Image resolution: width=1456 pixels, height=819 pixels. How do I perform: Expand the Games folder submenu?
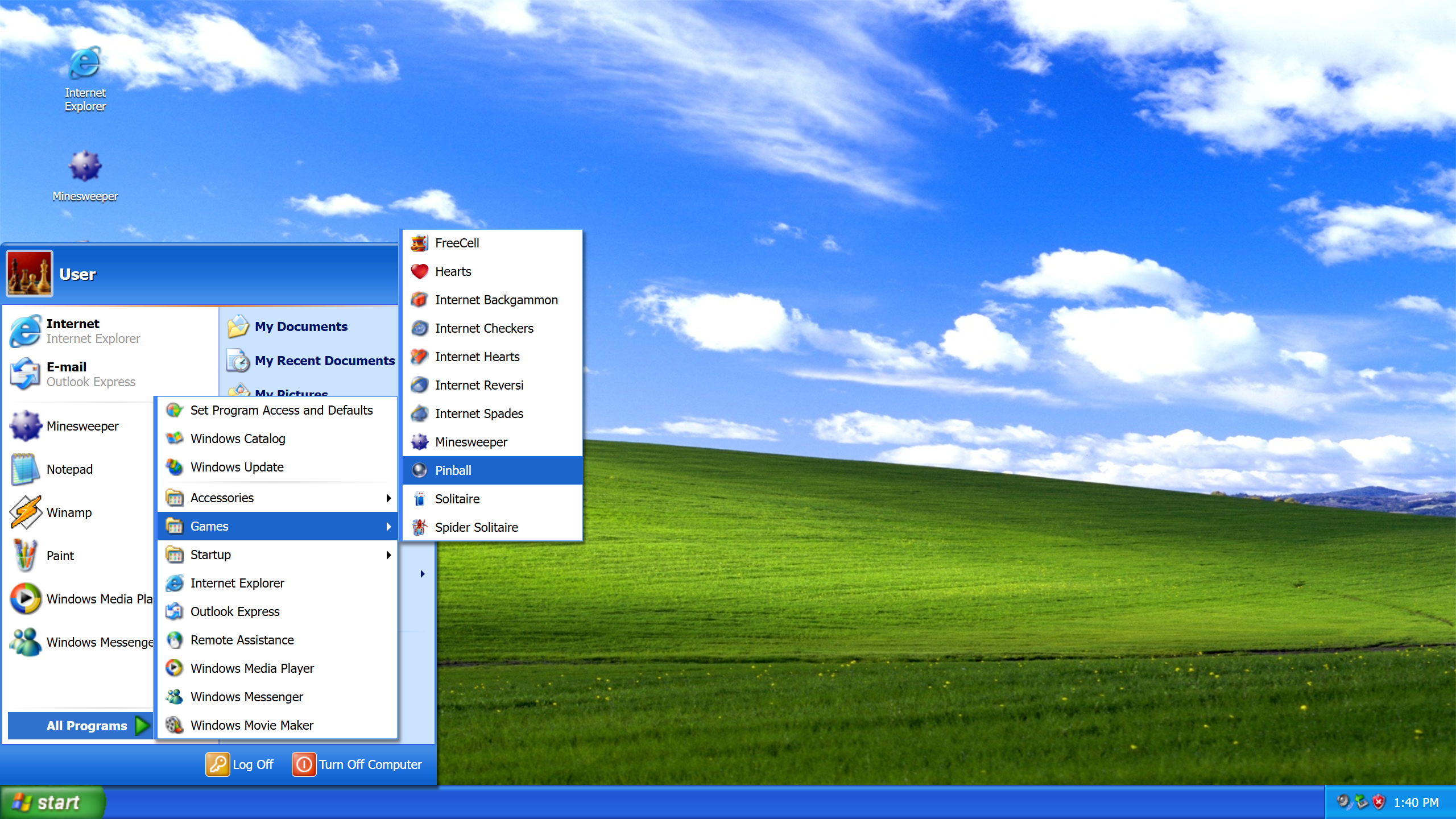click(277, 526)
